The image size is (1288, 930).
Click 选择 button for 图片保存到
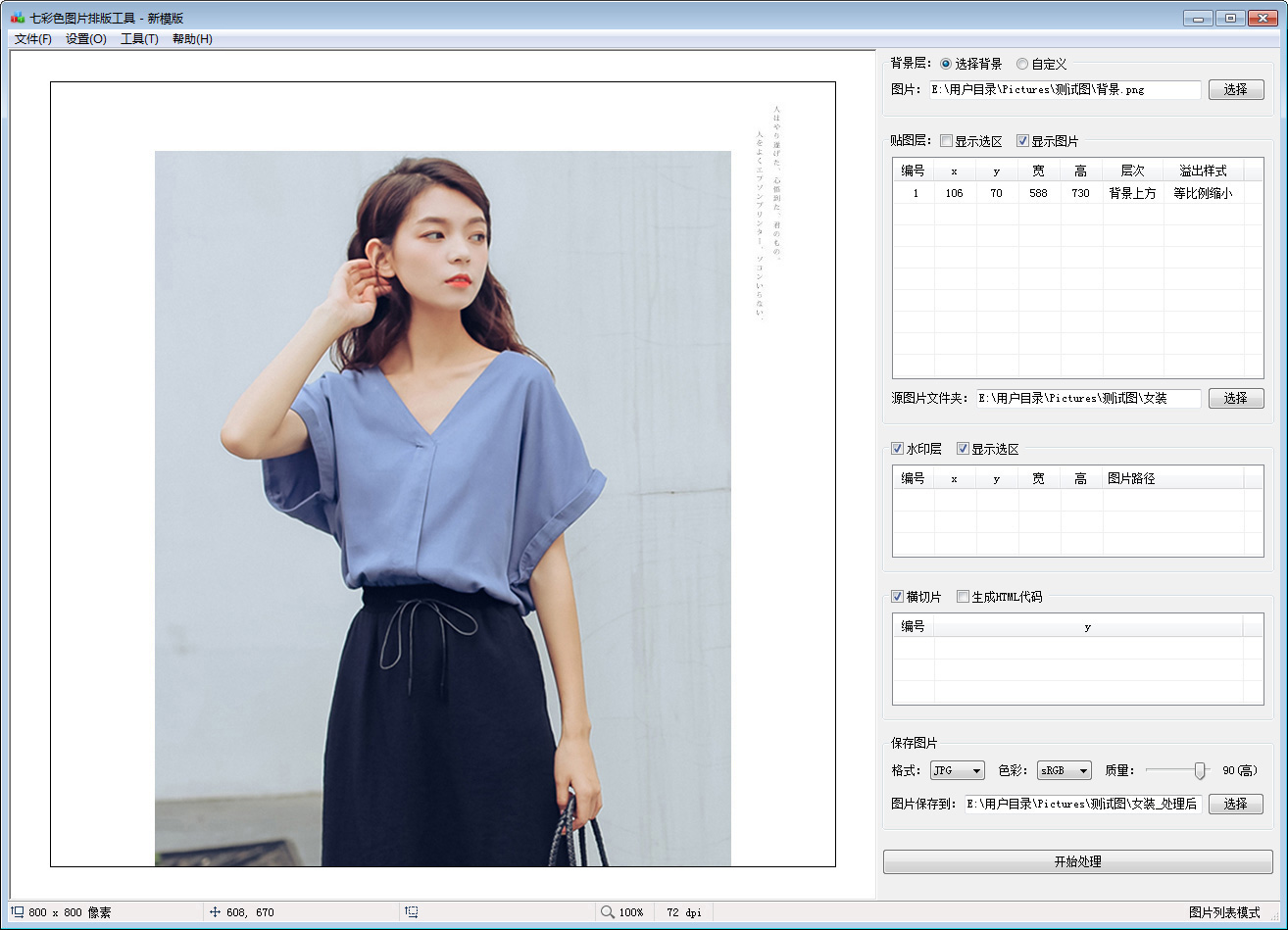[1236, 804]
